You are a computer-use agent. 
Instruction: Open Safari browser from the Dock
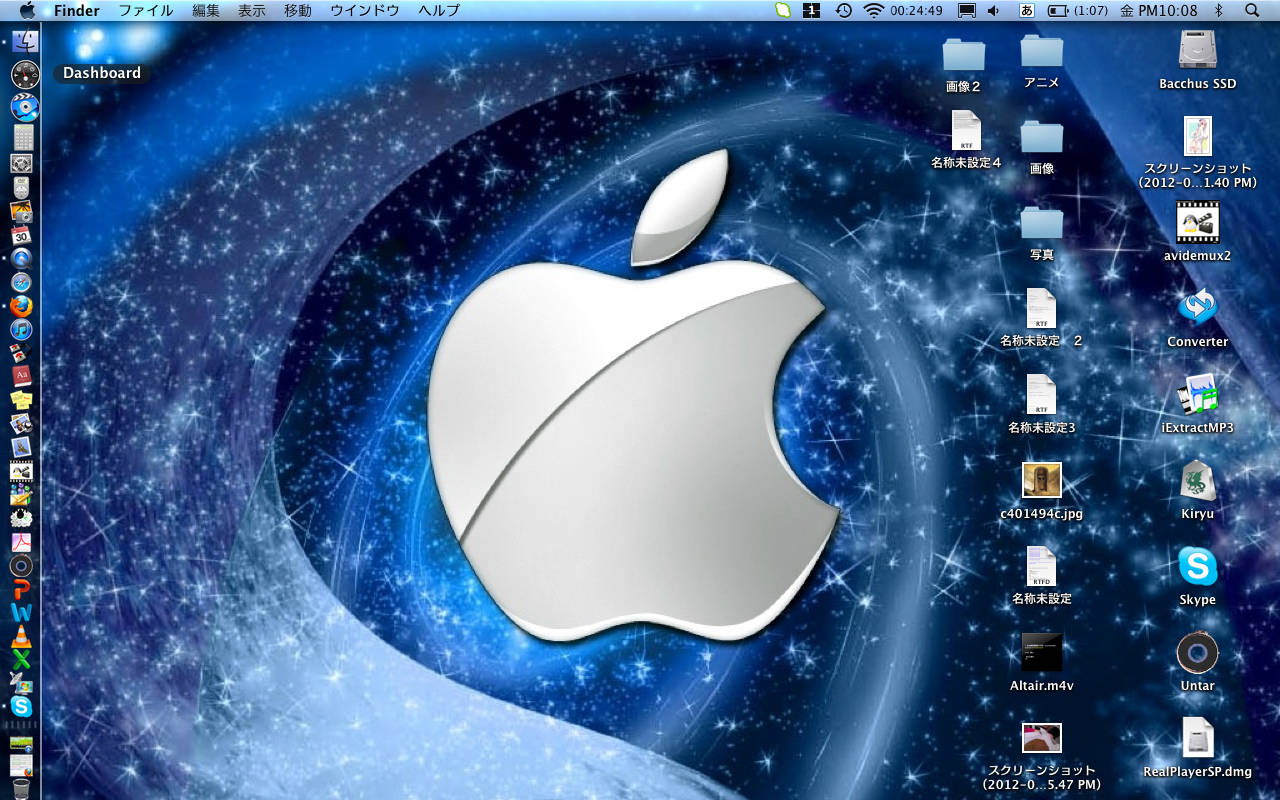[x=22, y=283]
